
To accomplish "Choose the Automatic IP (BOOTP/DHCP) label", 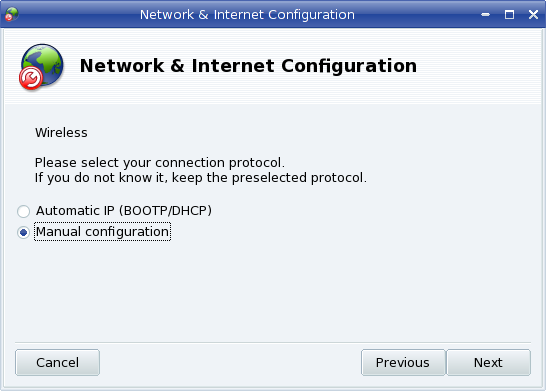I will tap(124, 211).
